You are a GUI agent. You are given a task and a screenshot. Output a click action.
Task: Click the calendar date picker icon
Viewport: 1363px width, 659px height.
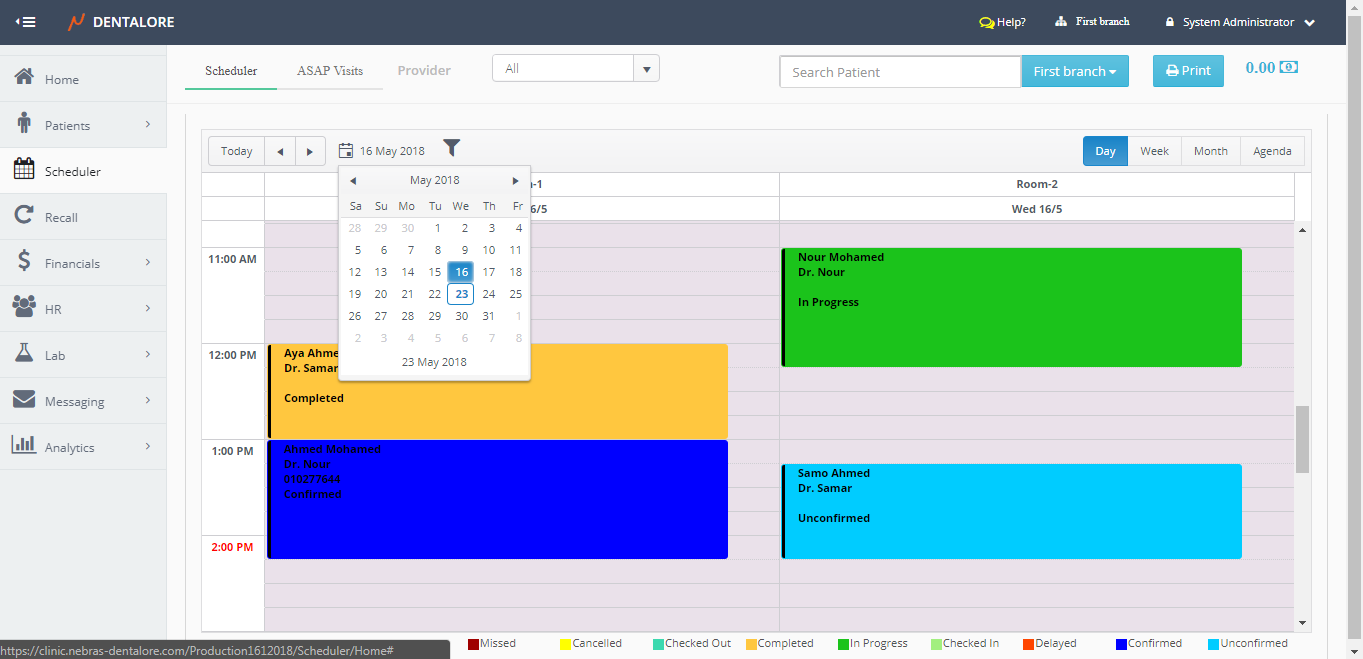click(346, 151)
